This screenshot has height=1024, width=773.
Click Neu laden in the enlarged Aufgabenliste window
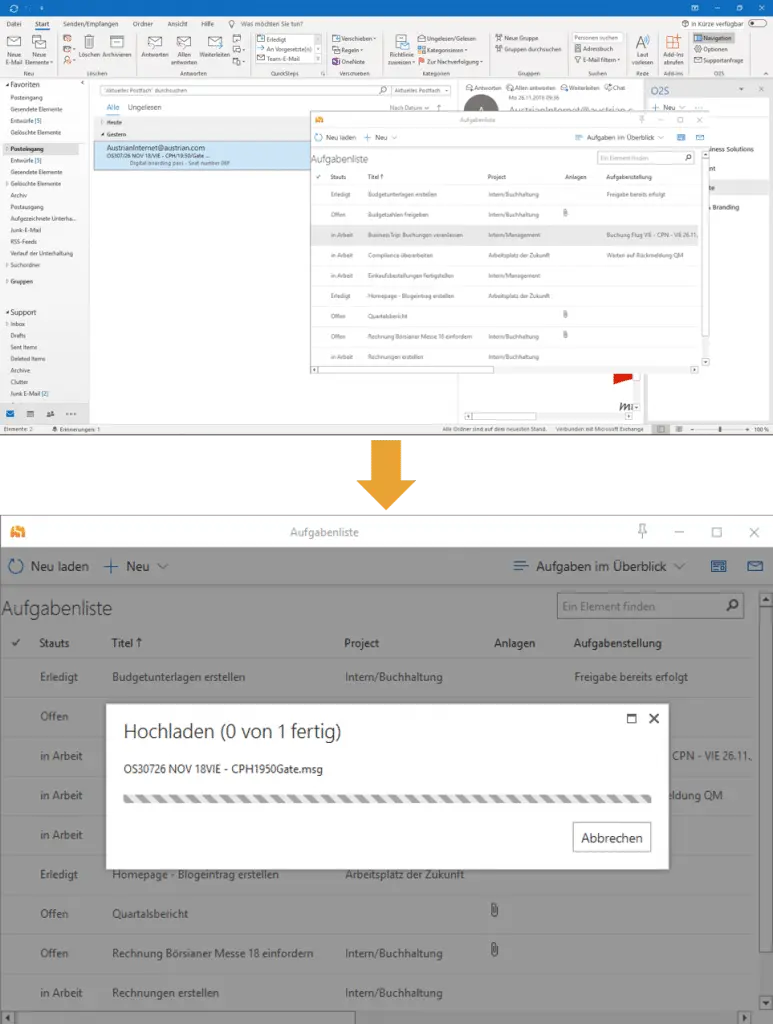click(x=48, y=566)
